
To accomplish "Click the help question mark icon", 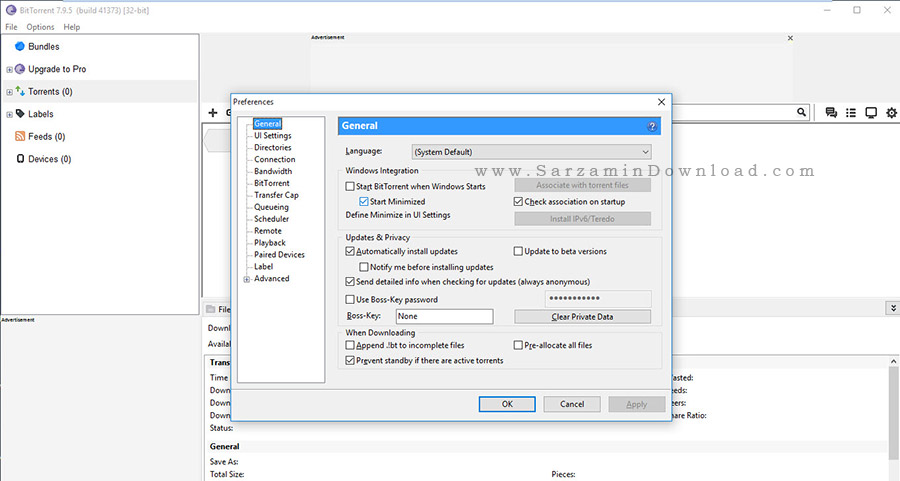I will [x=652, y=126].
